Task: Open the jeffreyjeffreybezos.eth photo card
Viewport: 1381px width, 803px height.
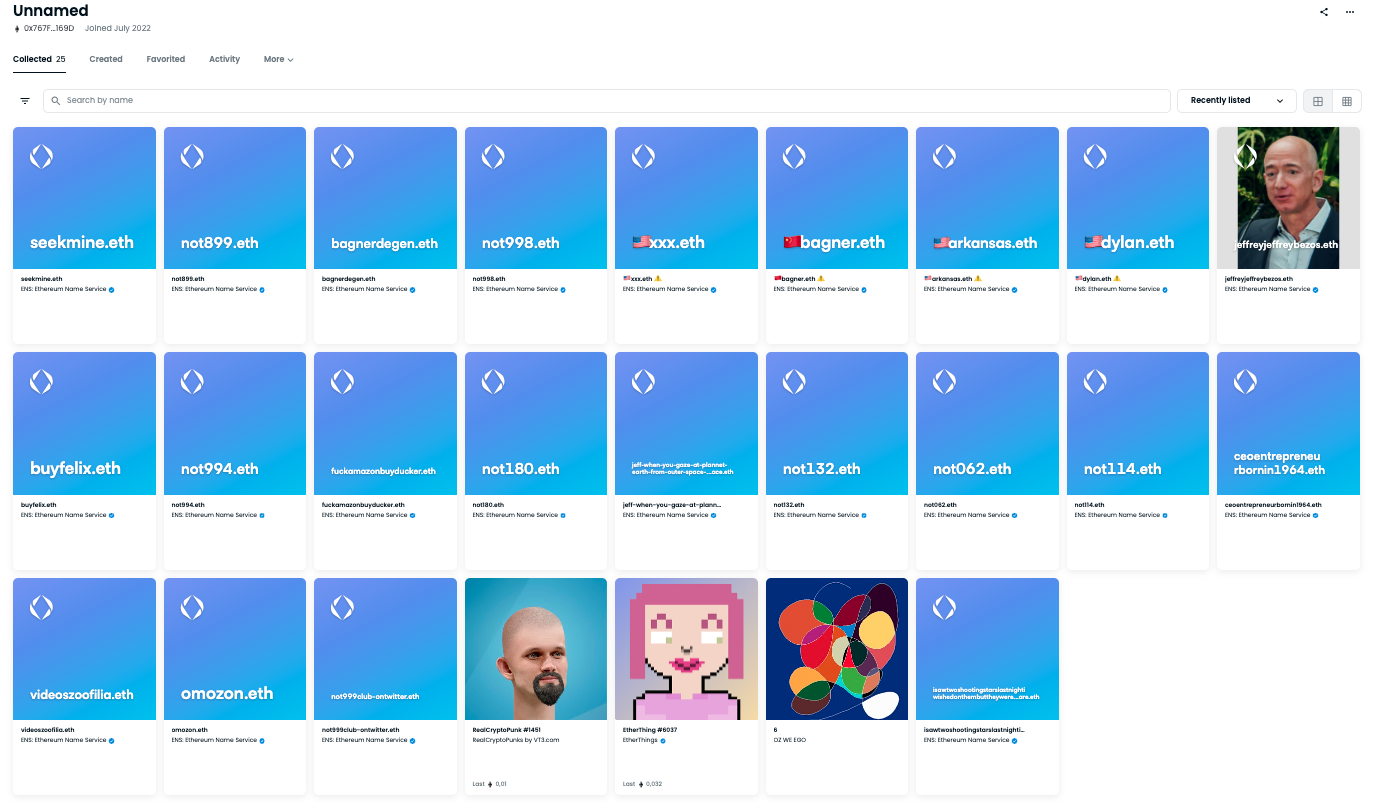Action: click(1288, 198)
